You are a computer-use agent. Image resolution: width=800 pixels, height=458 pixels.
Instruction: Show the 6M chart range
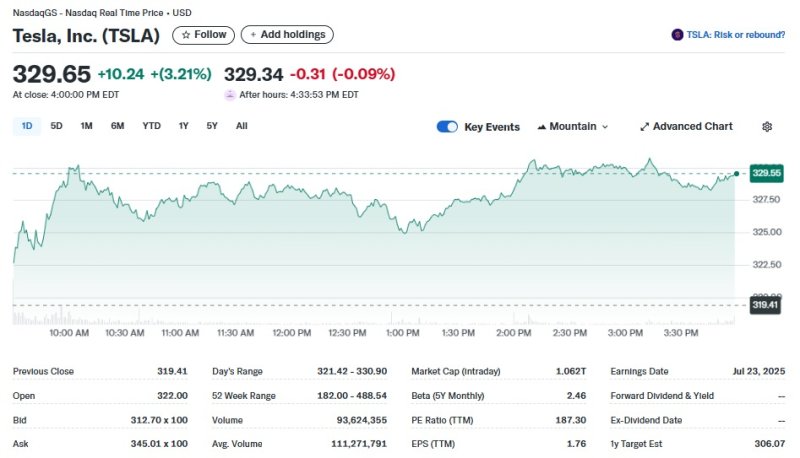(x=118, y=126)
